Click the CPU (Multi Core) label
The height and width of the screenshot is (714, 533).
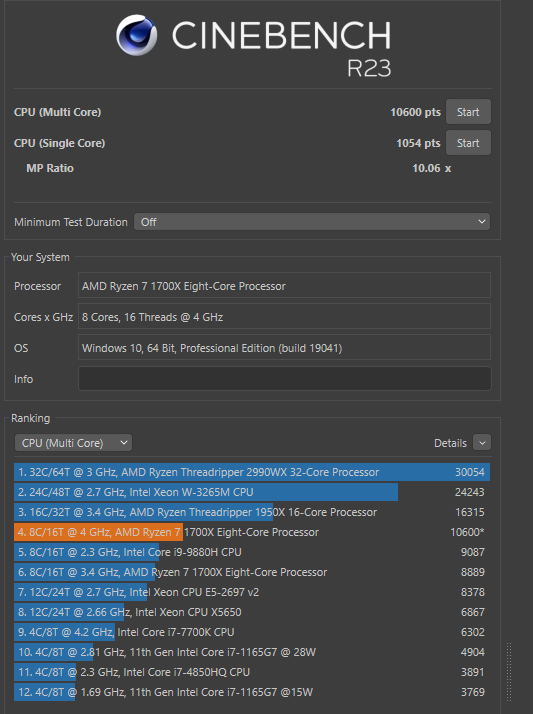coord(58,112)
